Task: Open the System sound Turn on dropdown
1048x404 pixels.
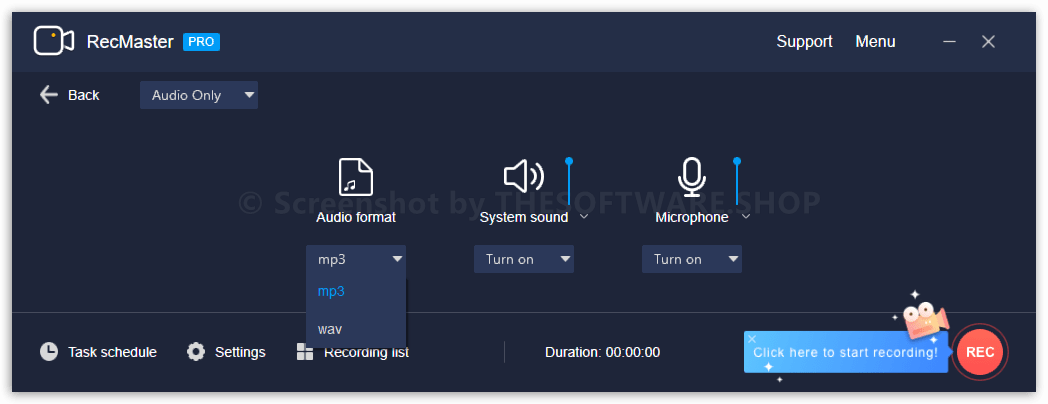Action: [523, 259]
